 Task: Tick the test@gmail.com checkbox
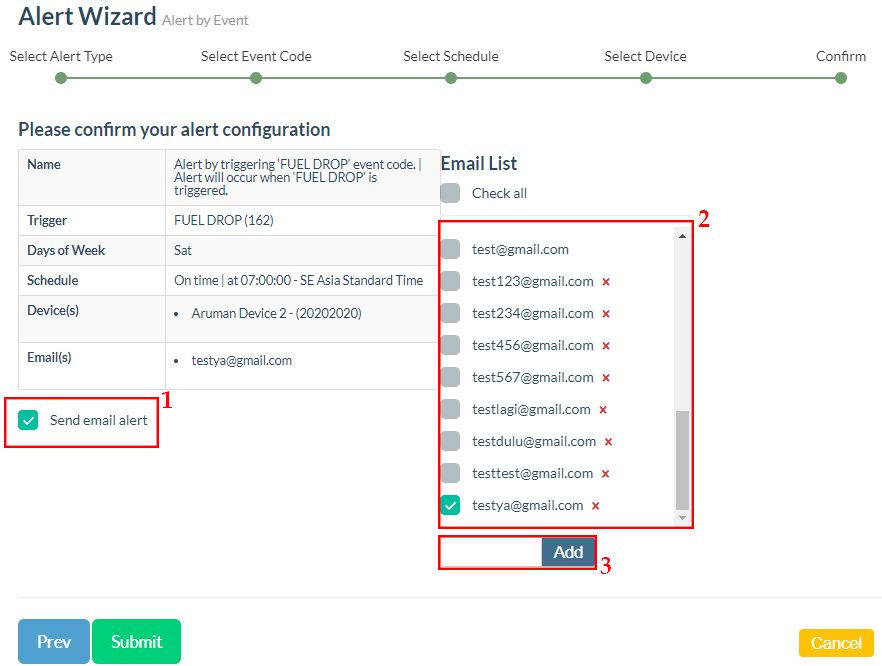[451, 250]
